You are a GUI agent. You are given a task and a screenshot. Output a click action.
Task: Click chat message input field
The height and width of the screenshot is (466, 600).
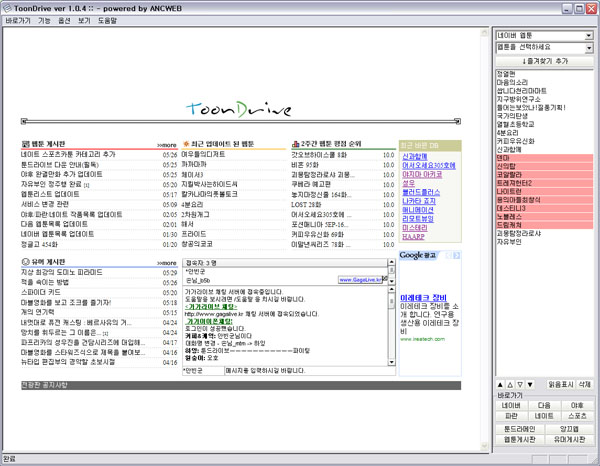coord(310,371)
